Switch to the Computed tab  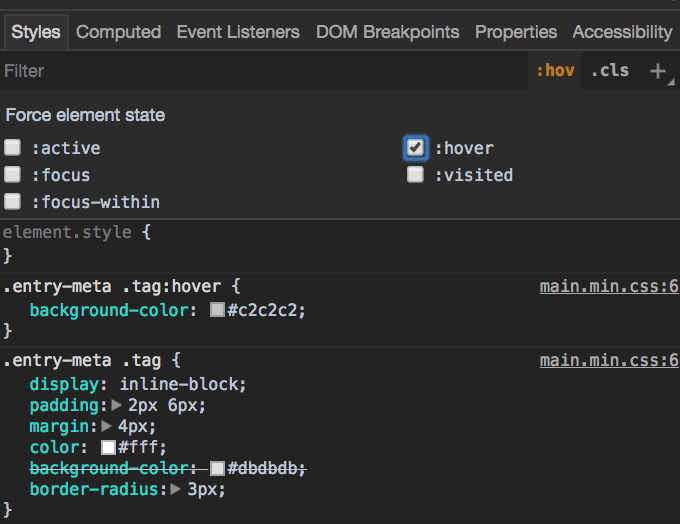(x=118, y=32)
